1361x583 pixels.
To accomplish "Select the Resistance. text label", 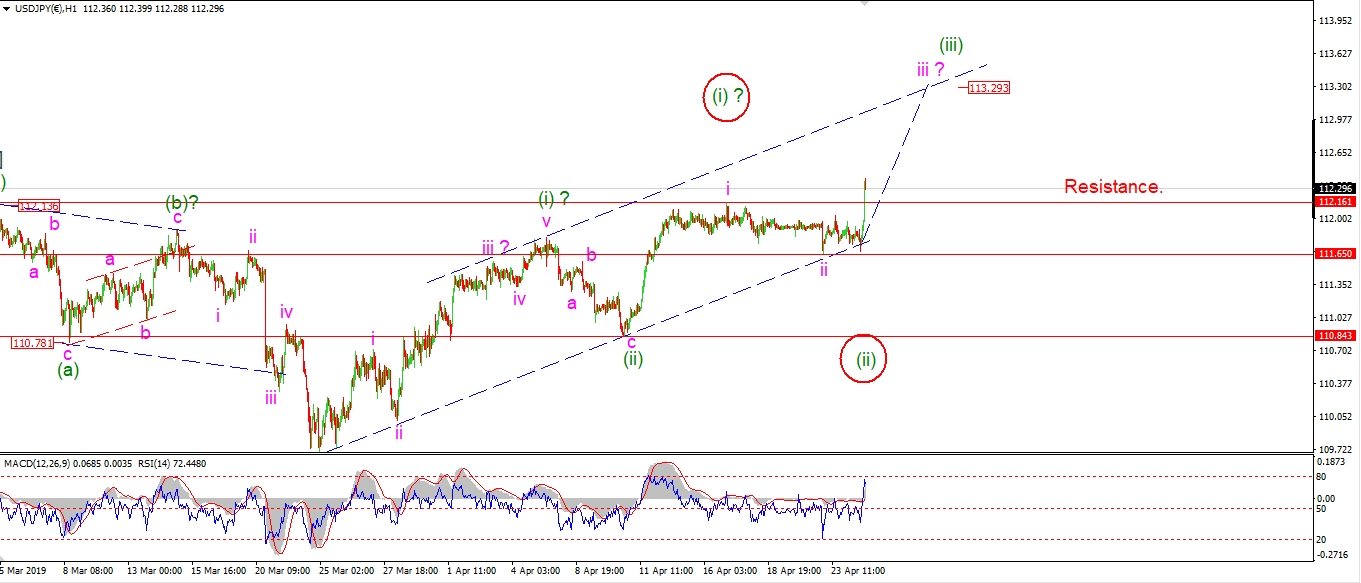I will 1112,186.
